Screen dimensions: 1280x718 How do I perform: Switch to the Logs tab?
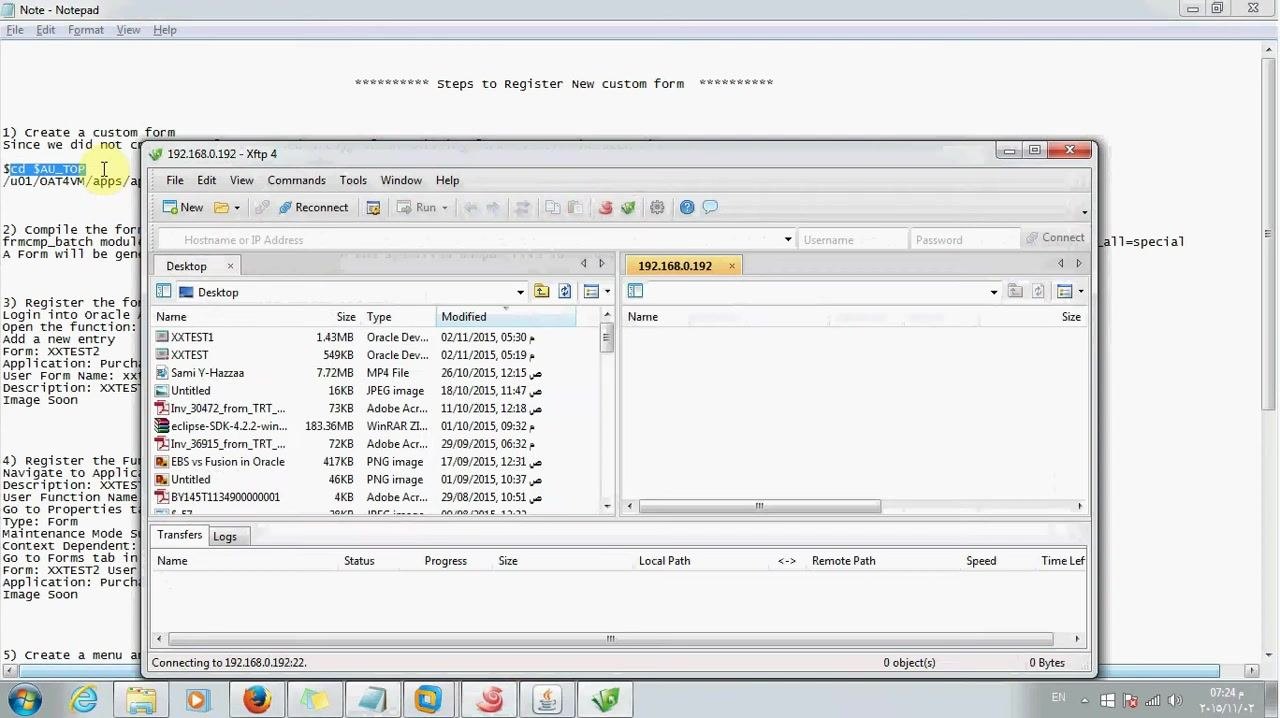coord(225,537)
